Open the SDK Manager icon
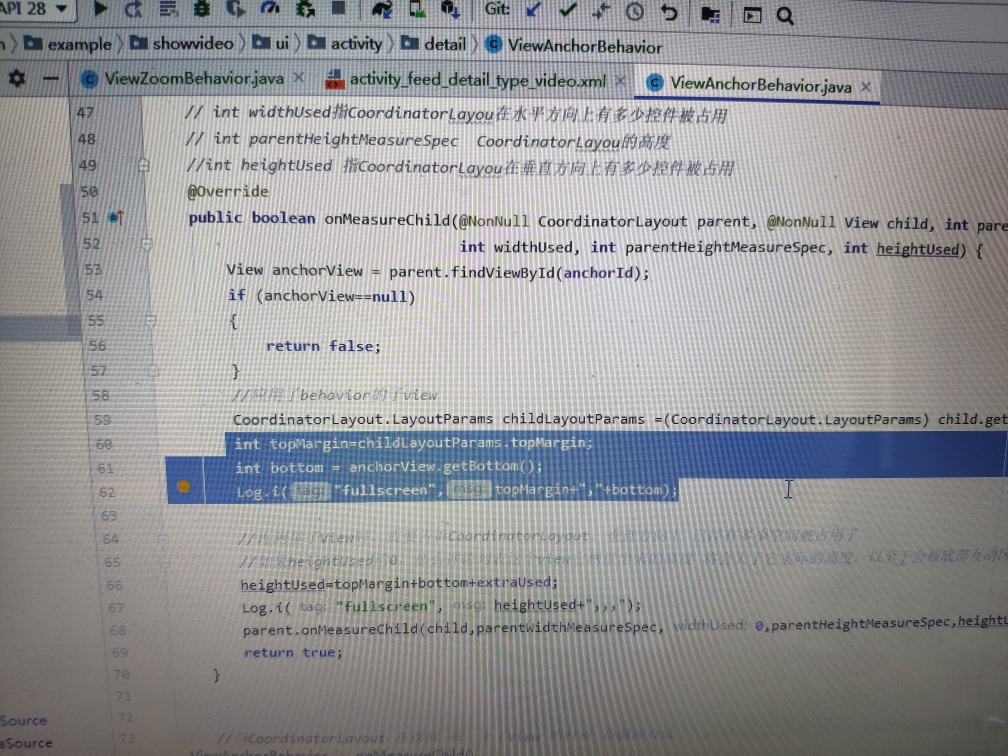Screen dimensions: 1008x756 [x=449, y=10]
